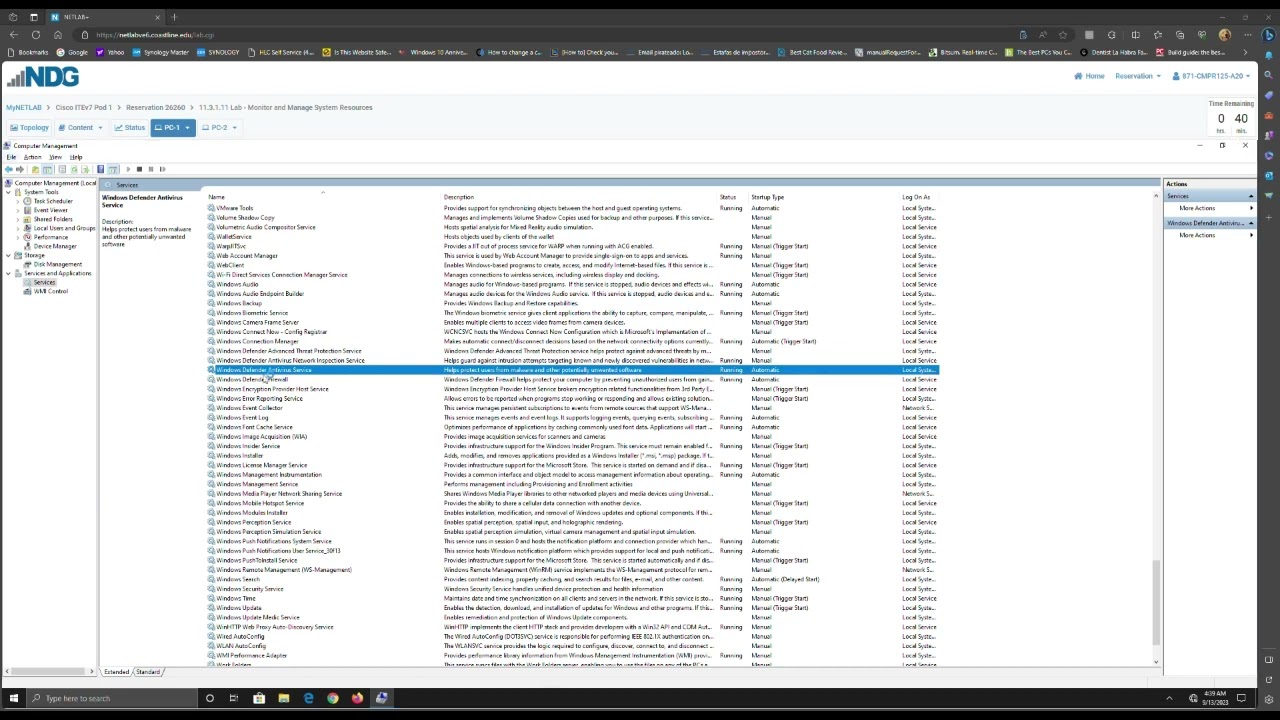Open Edge from the taskbar

pyautogui.click(x=308, y=698)
